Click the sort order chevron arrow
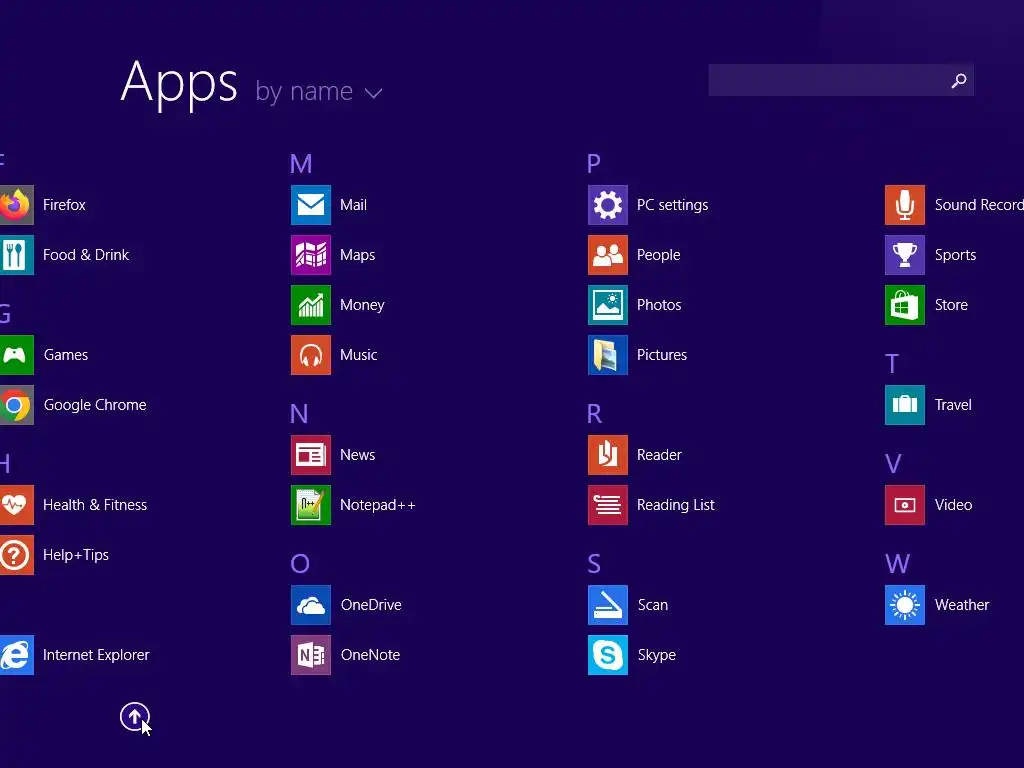The image size is (1024, 768). coord(374,93)
